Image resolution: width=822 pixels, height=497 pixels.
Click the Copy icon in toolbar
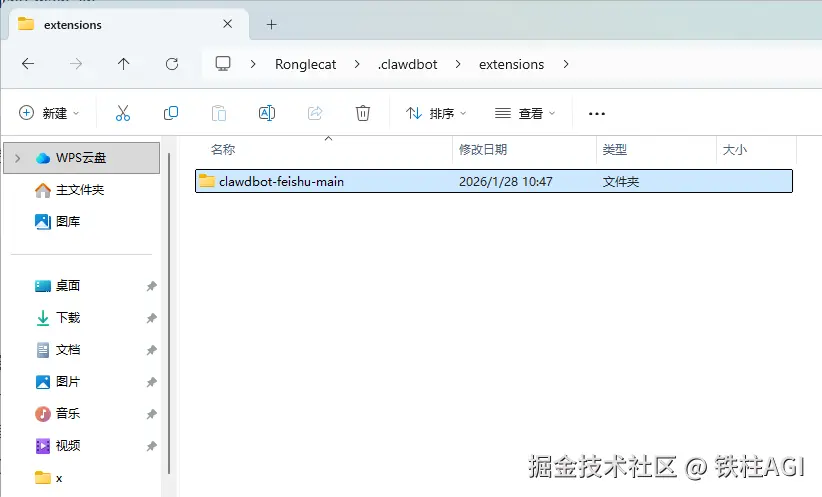coord(171,113)
